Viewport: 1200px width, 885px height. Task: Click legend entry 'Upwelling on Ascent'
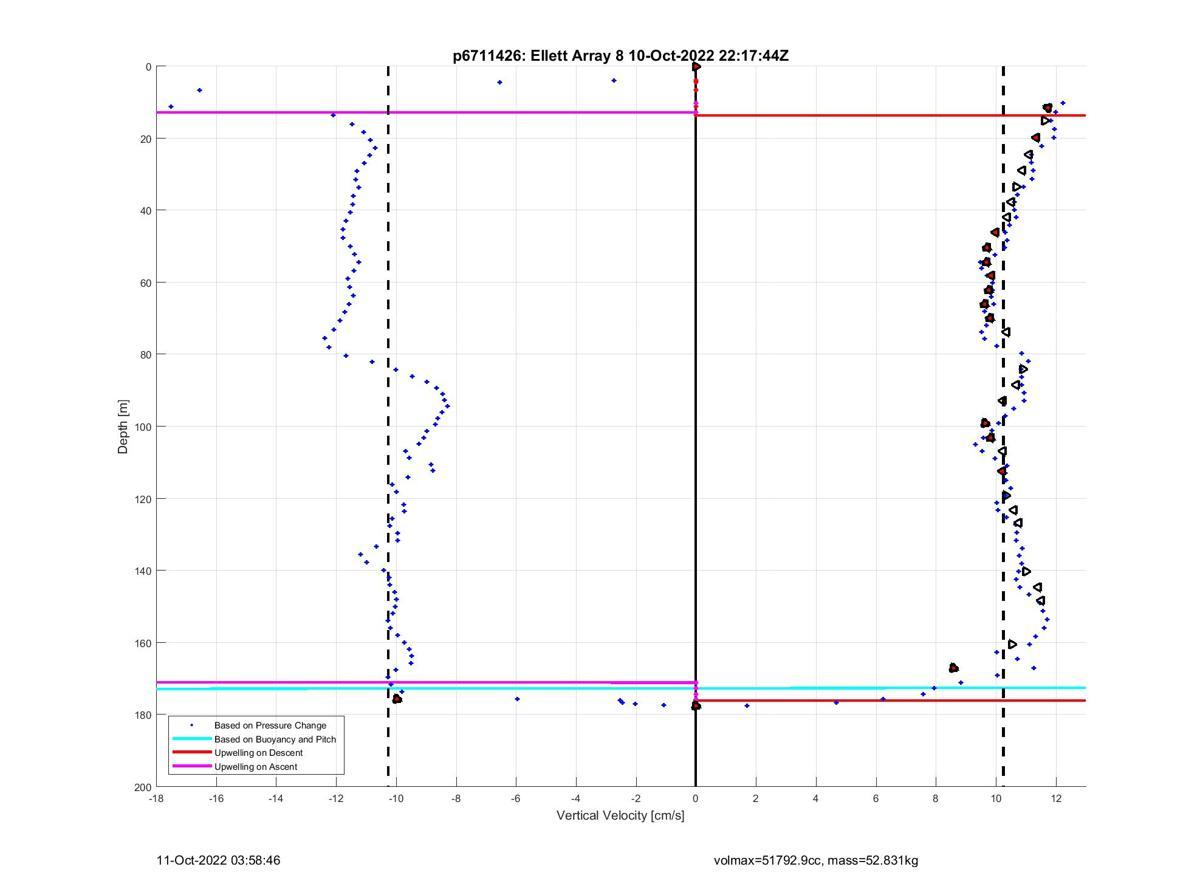[256, 767]
